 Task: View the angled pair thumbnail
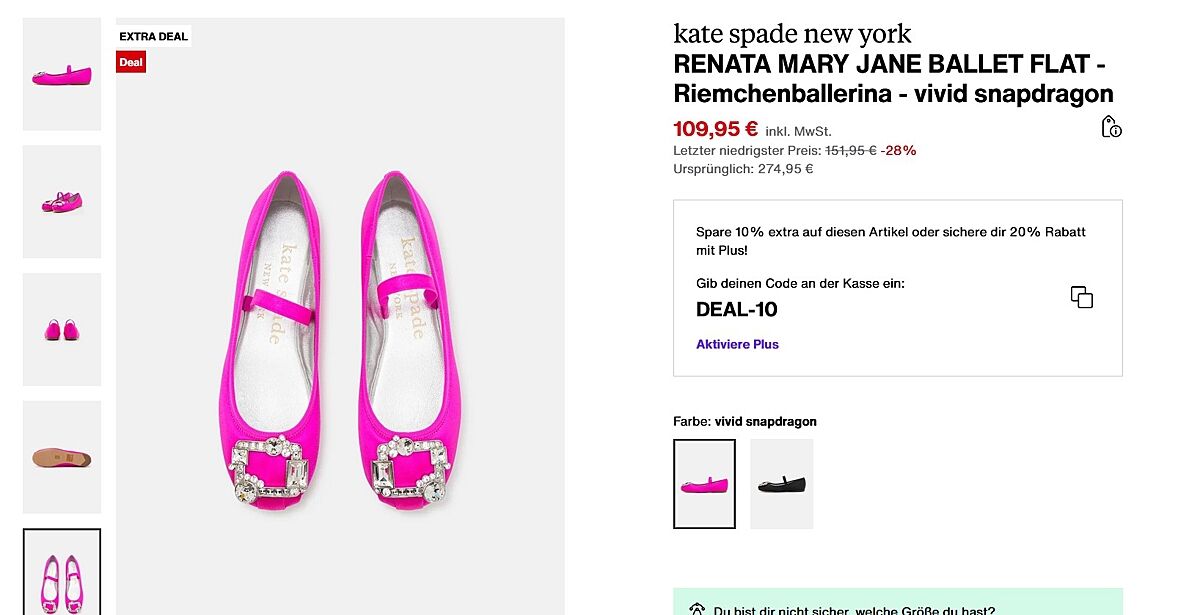pos(62,201)
